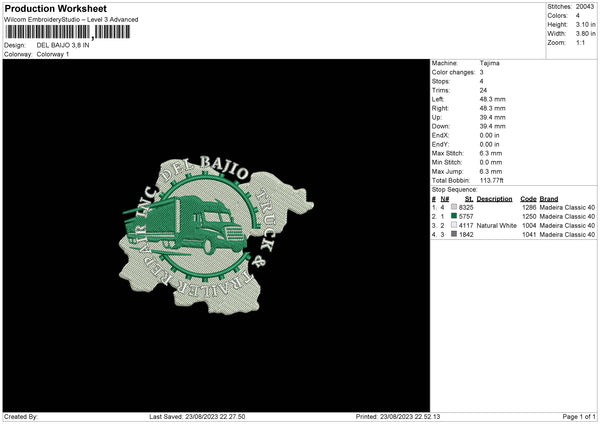This screenshot has height=424, width=600.
Task: Click the gray color swatch for thread 1041
Action: pos(454,234)
